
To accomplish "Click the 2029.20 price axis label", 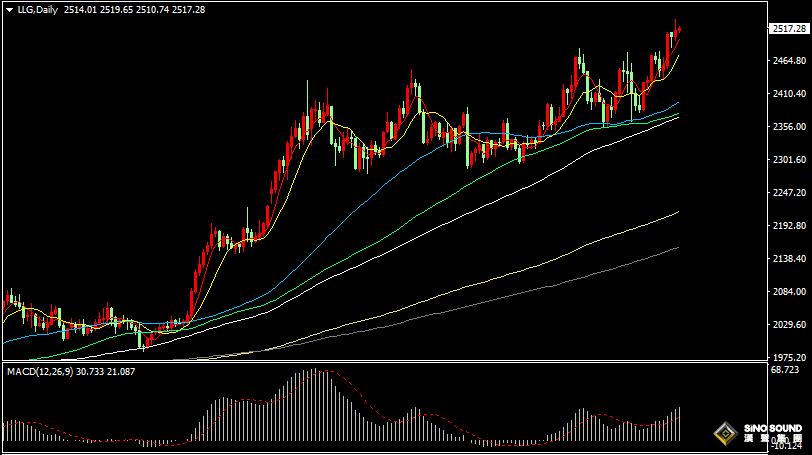I will point(788,325).
